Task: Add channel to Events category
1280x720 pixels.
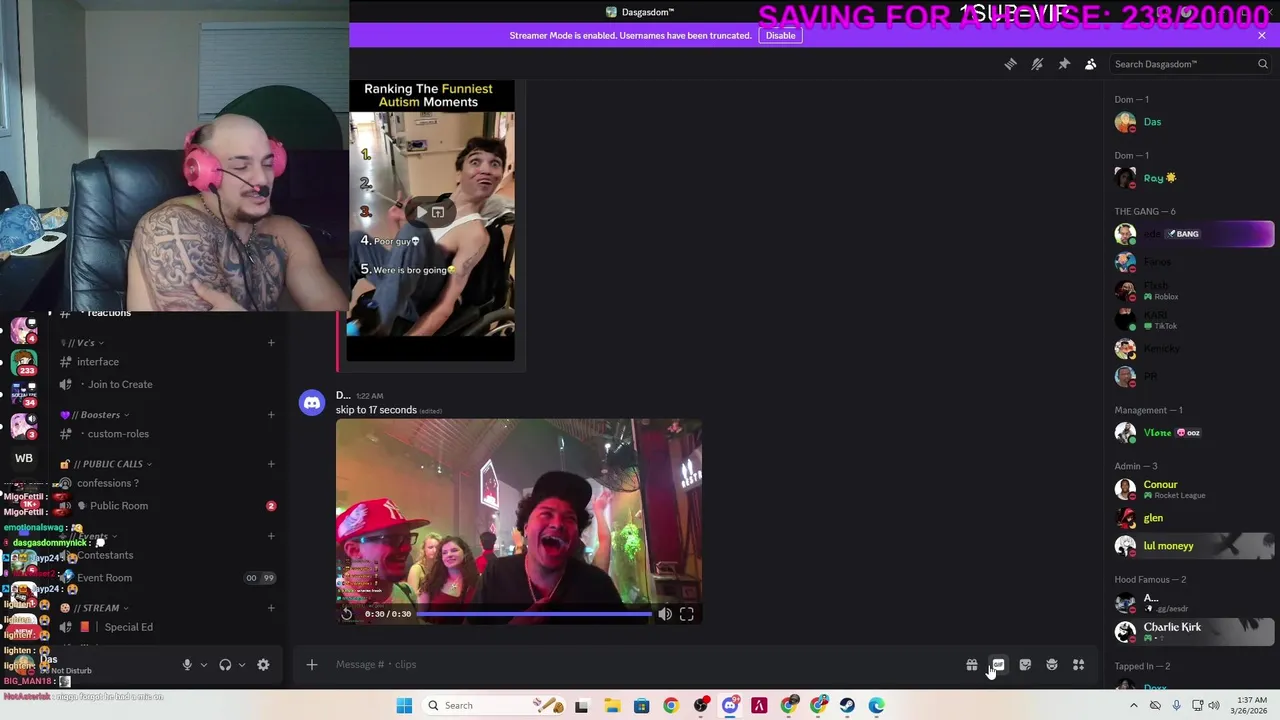Action: click(271, 536)
